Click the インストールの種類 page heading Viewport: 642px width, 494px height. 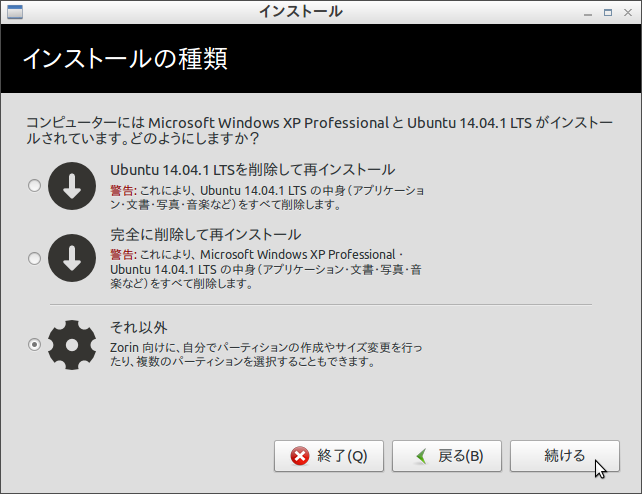pos(125,59)
